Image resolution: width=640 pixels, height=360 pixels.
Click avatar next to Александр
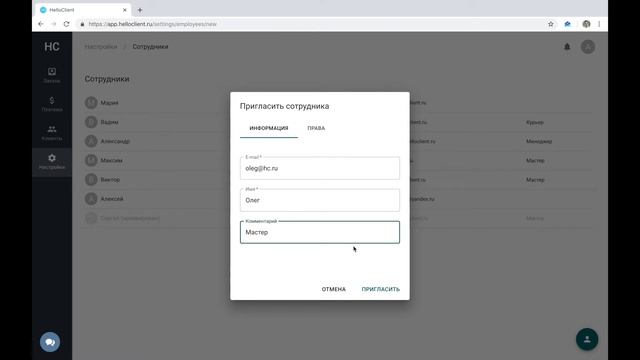pos(91,141)
